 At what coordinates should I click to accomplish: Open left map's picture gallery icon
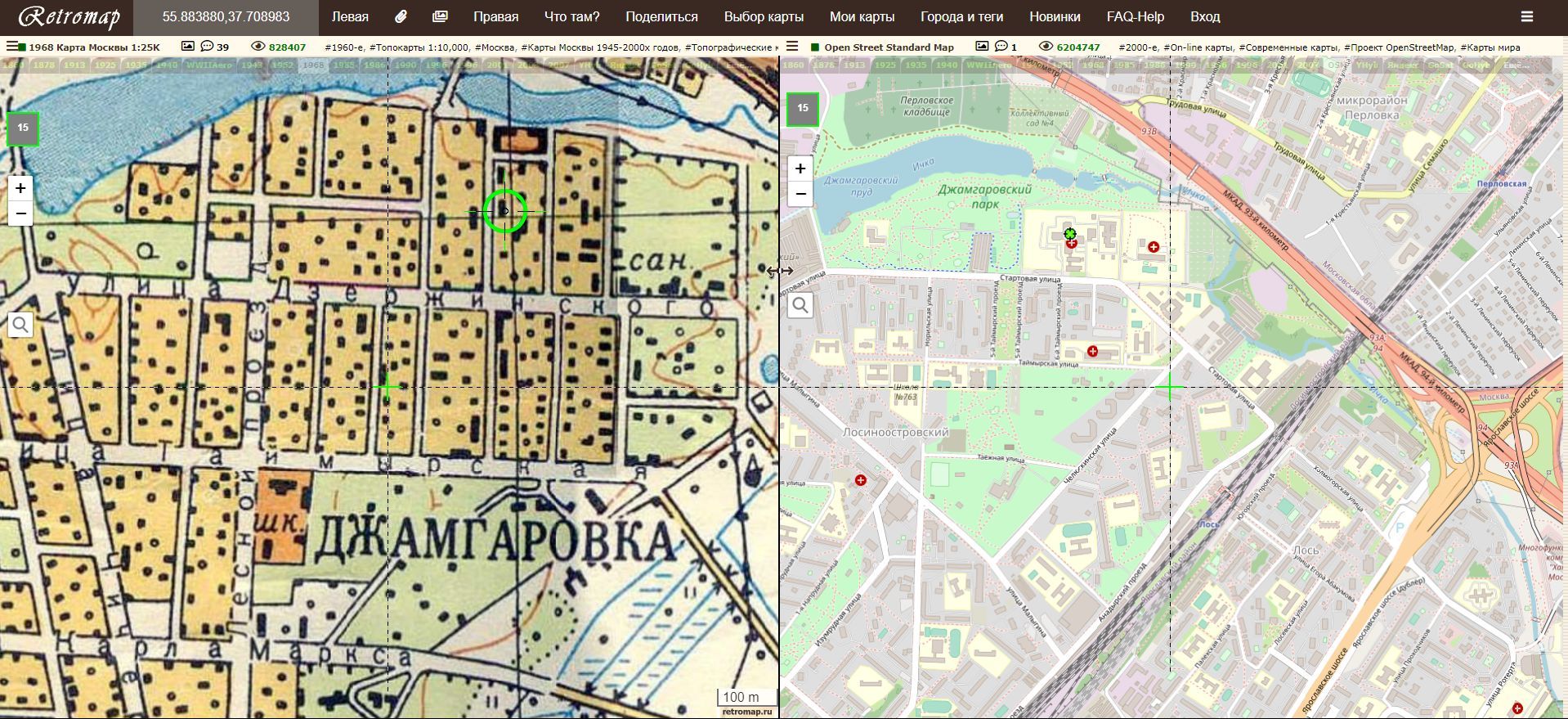(187, 47)
